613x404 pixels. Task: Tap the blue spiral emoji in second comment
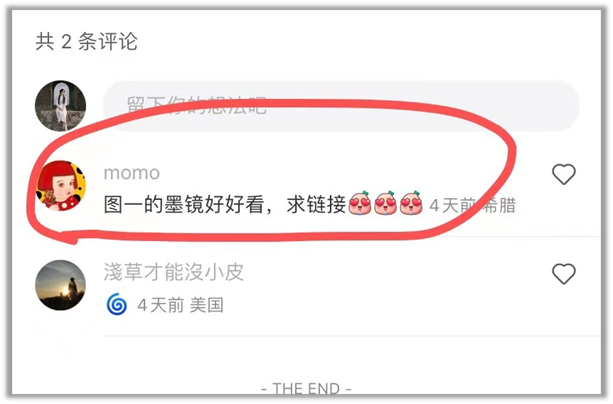point(117,305)
